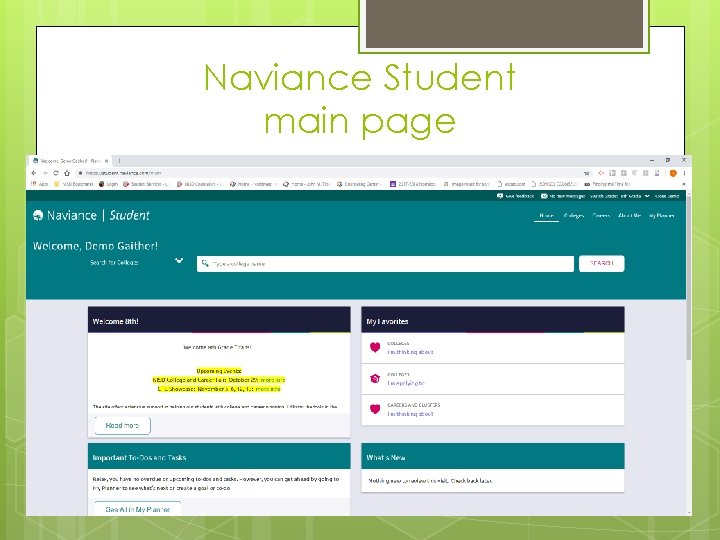Open the Chrome three-dot menu
This screenshot has width=720, height=540.
(x=684, y=173)
